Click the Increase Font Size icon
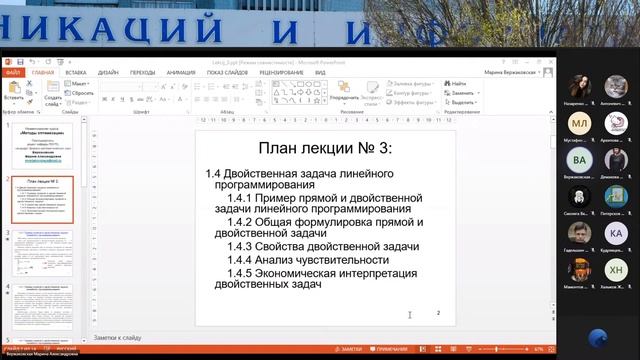640x360 pixels. [x=164, y=87]
